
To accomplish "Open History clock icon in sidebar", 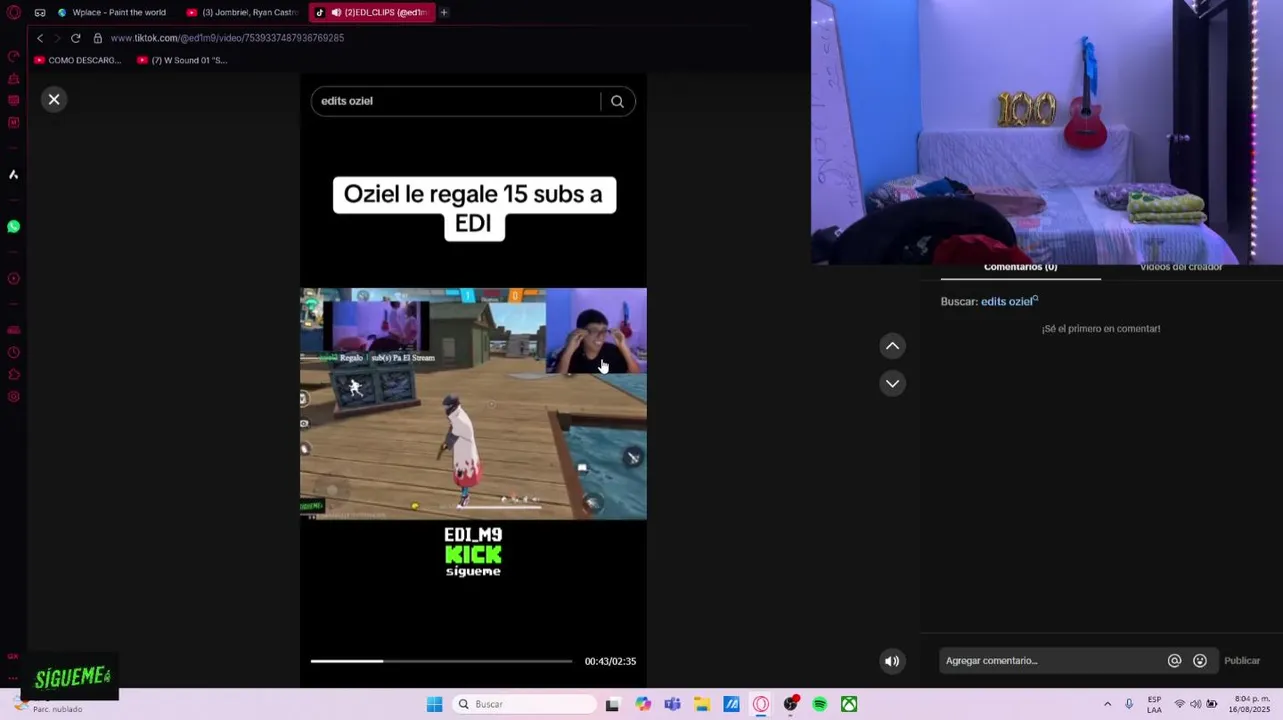I will 14,352.
